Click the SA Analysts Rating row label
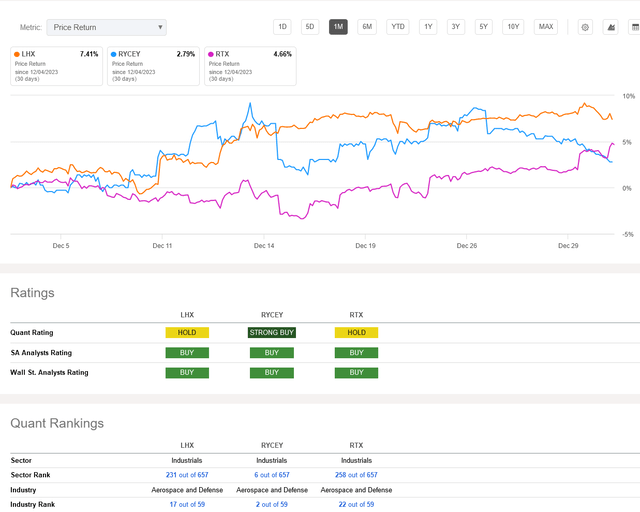 [41, 352]
